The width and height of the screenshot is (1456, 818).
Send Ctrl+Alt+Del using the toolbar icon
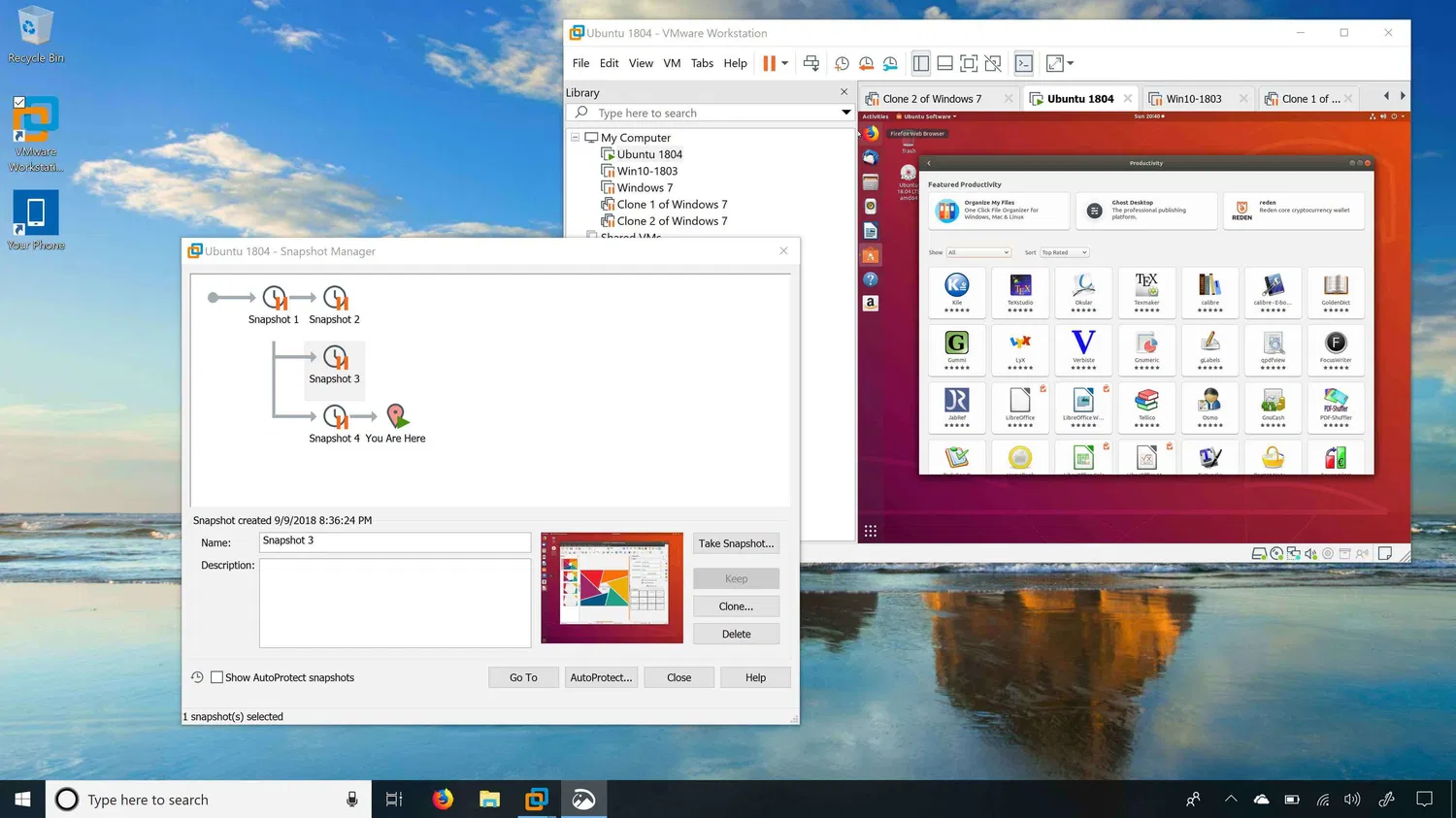tap(811, 63)
